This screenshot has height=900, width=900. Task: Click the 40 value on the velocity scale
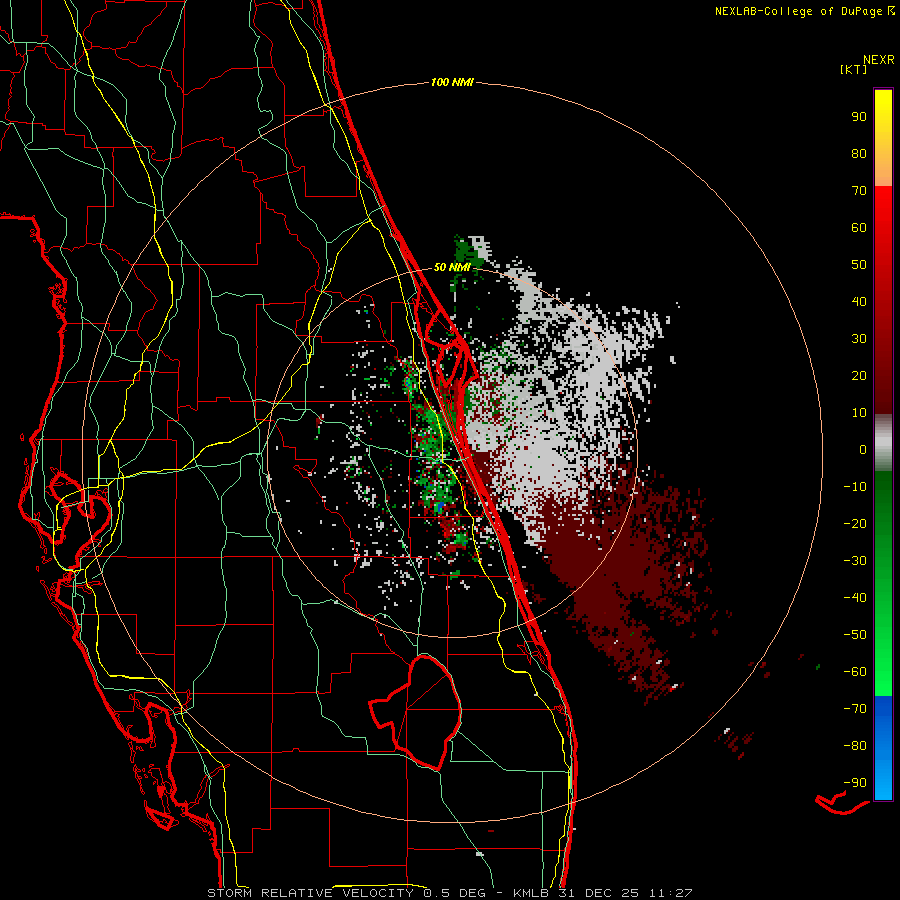click(x=859, y=301)
